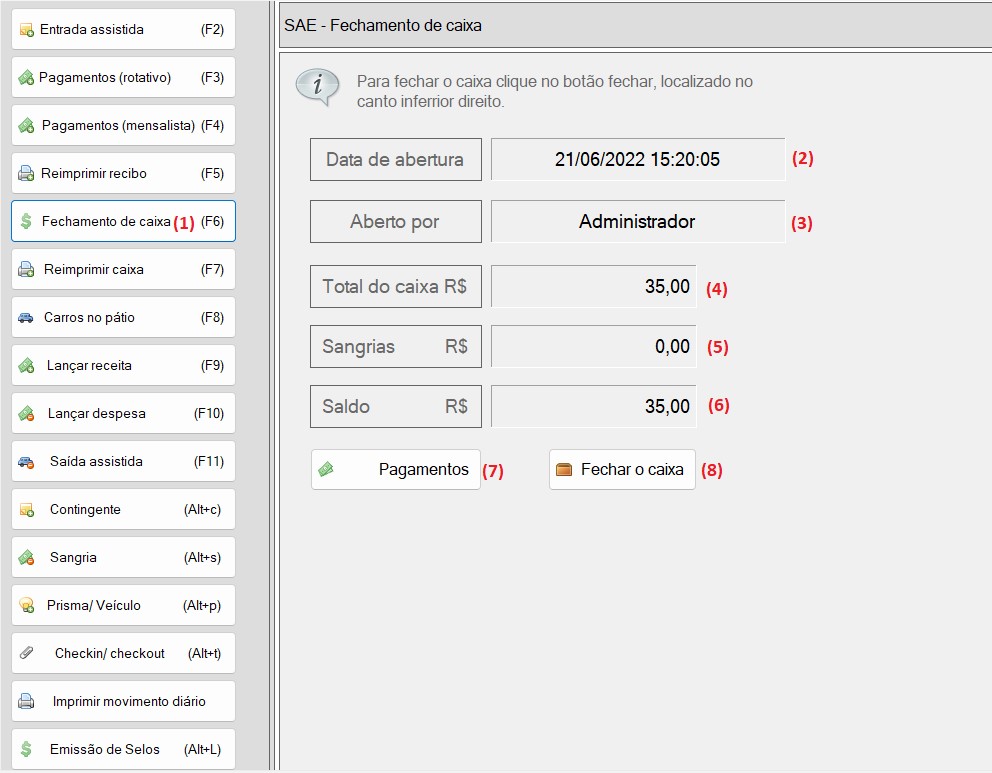Viewport: 992px width, 773px height.
Task: Open Saída assistida (F11)
Action: coord(123,462)
